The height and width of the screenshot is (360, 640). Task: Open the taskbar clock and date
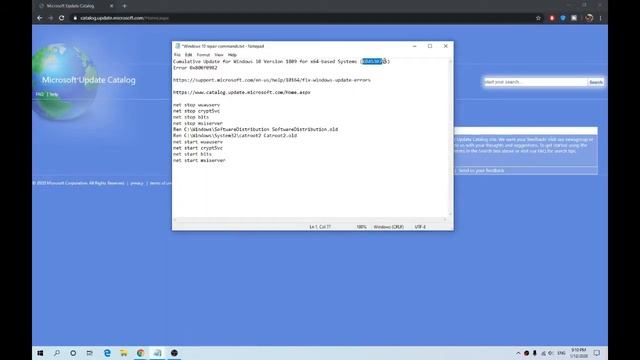(x=579, y=353)
